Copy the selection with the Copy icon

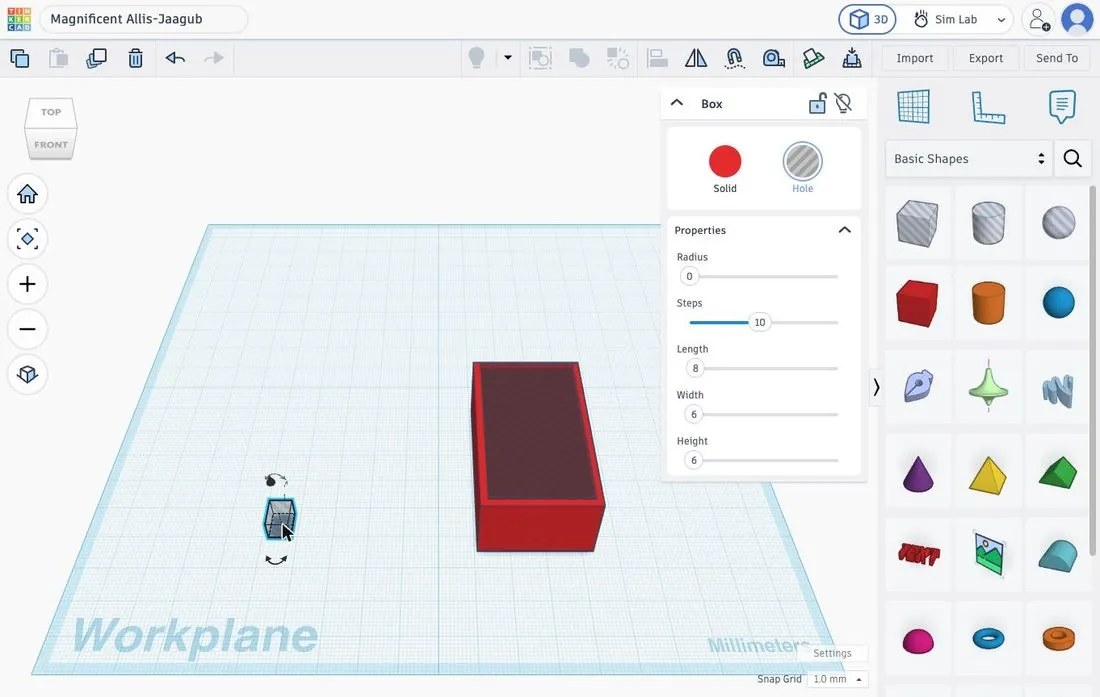click(20, 58)
